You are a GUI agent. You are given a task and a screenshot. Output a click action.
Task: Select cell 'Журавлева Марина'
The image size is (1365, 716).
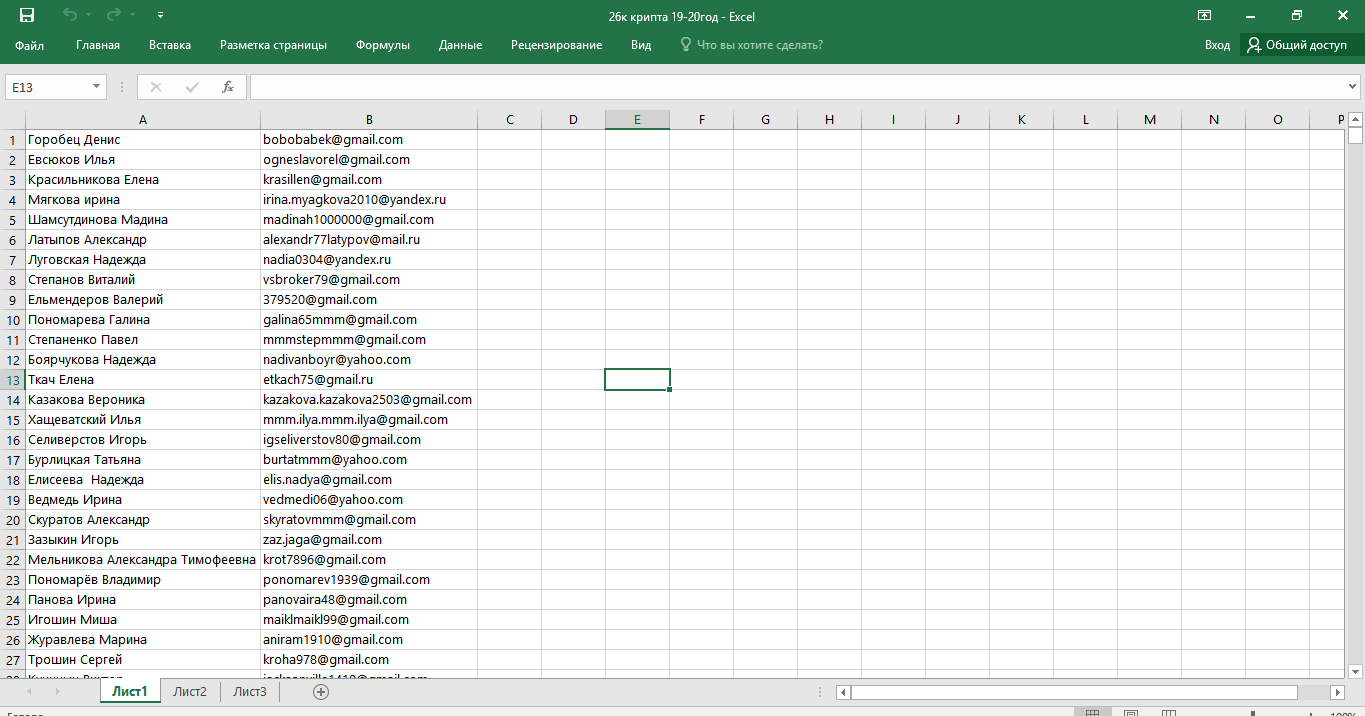(143, 640)
